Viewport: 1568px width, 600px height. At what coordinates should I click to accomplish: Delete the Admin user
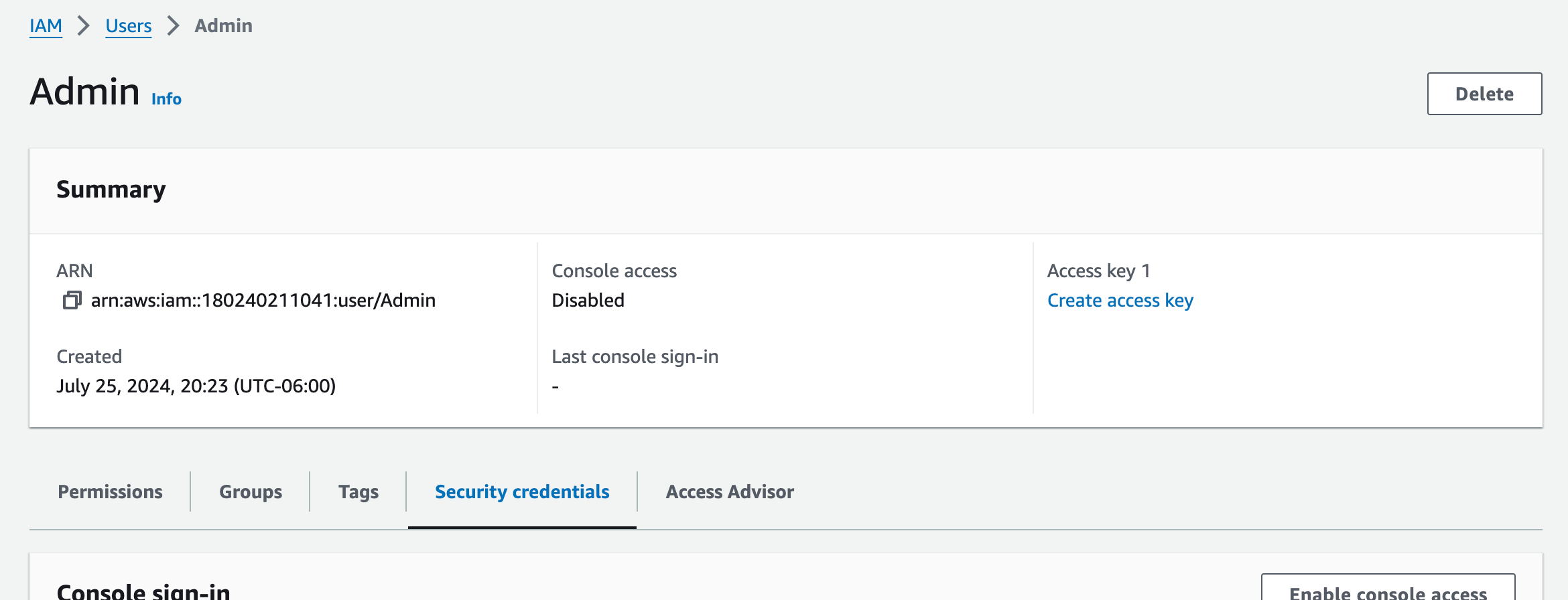pyautogui.click(x=1484, y=94)
